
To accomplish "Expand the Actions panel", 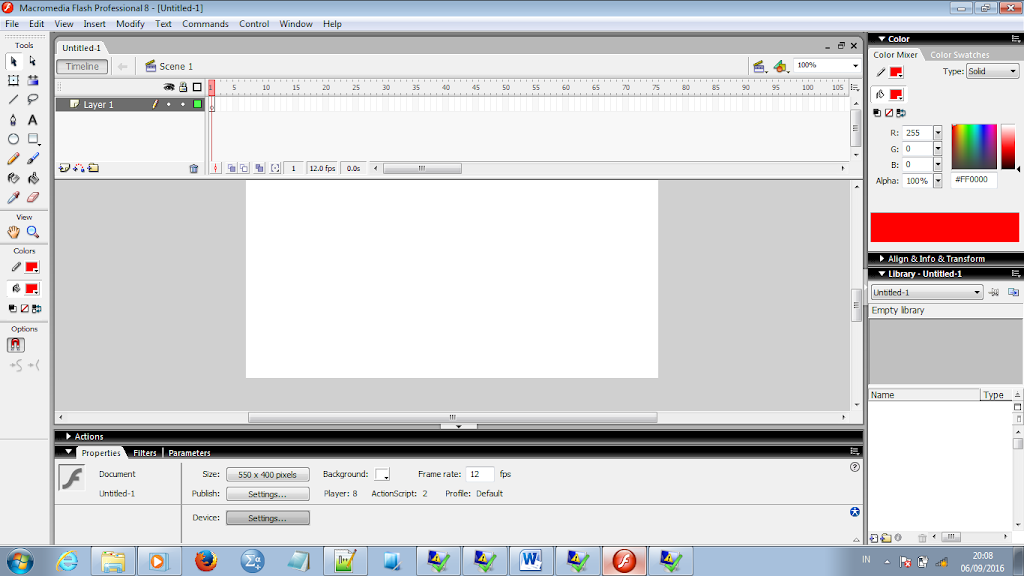I will [x=68, y=436].
